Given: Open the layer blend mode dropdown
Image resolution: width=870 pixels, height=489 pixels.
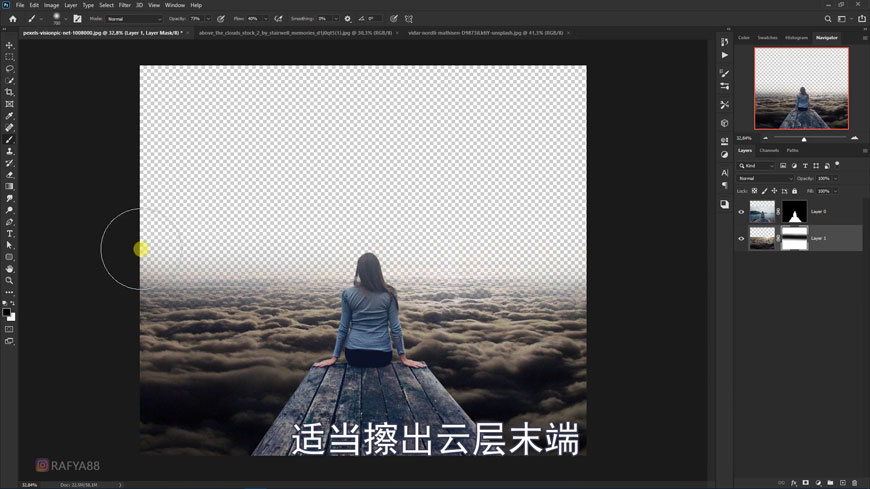Looking at the screenshot, I should (x=765, y=179).
